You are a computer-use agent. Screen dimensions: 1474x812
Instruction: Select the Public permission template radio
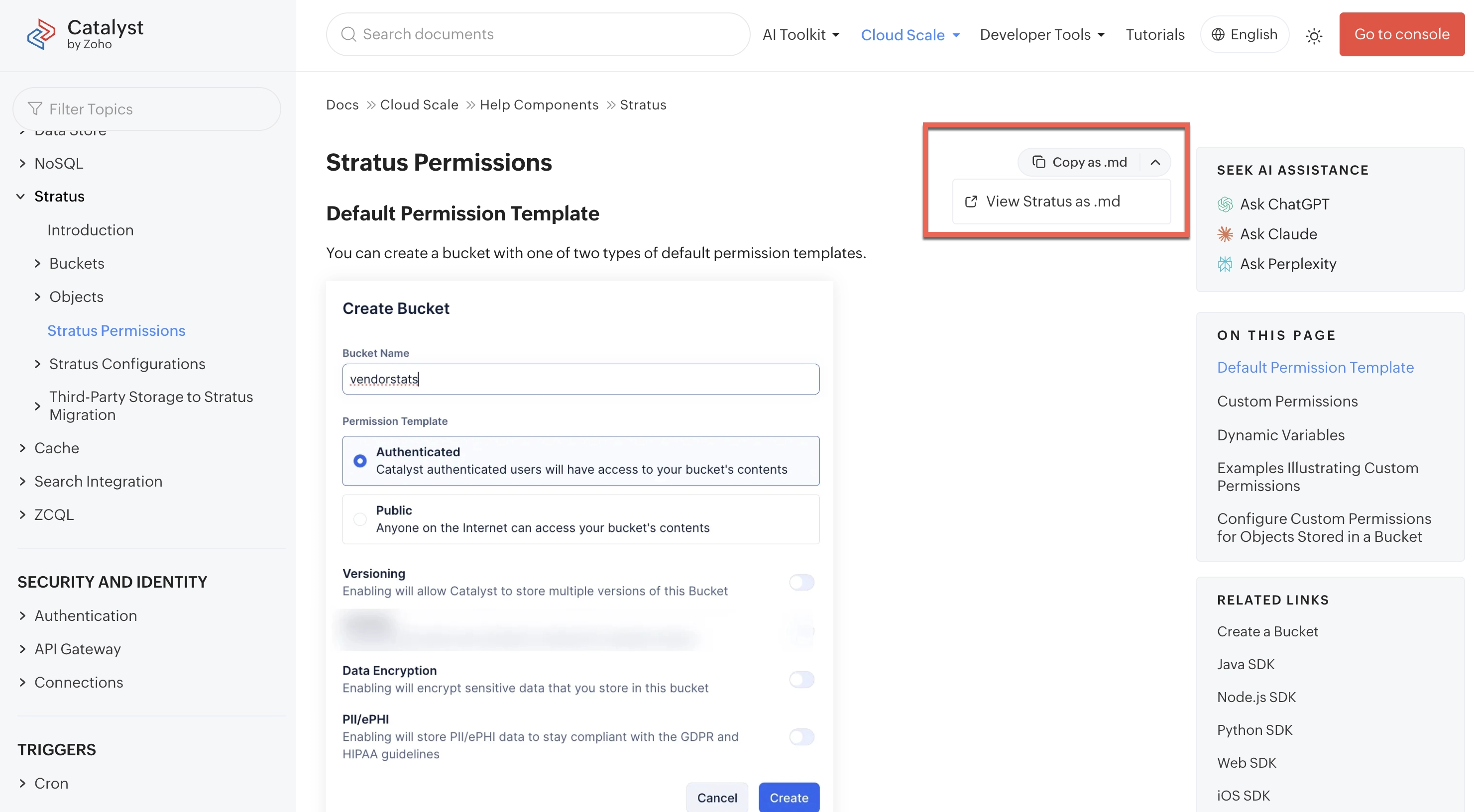point(360,519)
